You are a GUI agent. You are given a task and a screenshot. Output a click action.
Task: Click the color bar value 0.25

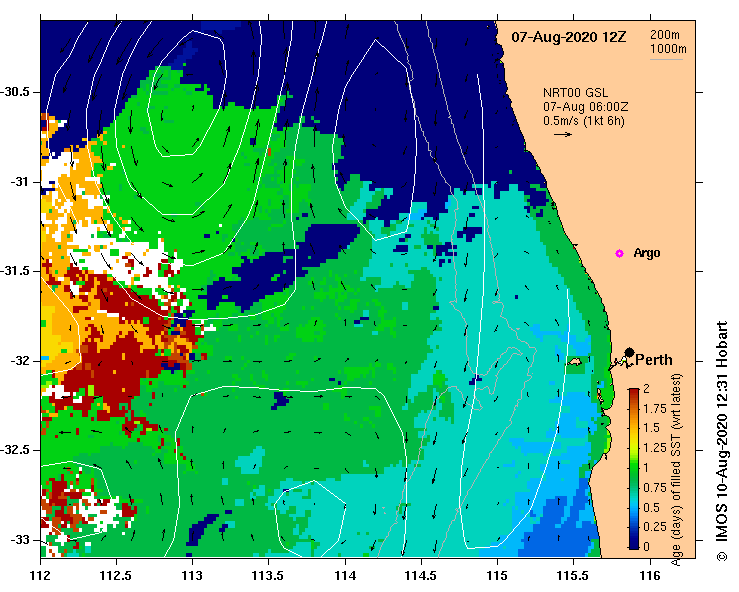[655, 527]
